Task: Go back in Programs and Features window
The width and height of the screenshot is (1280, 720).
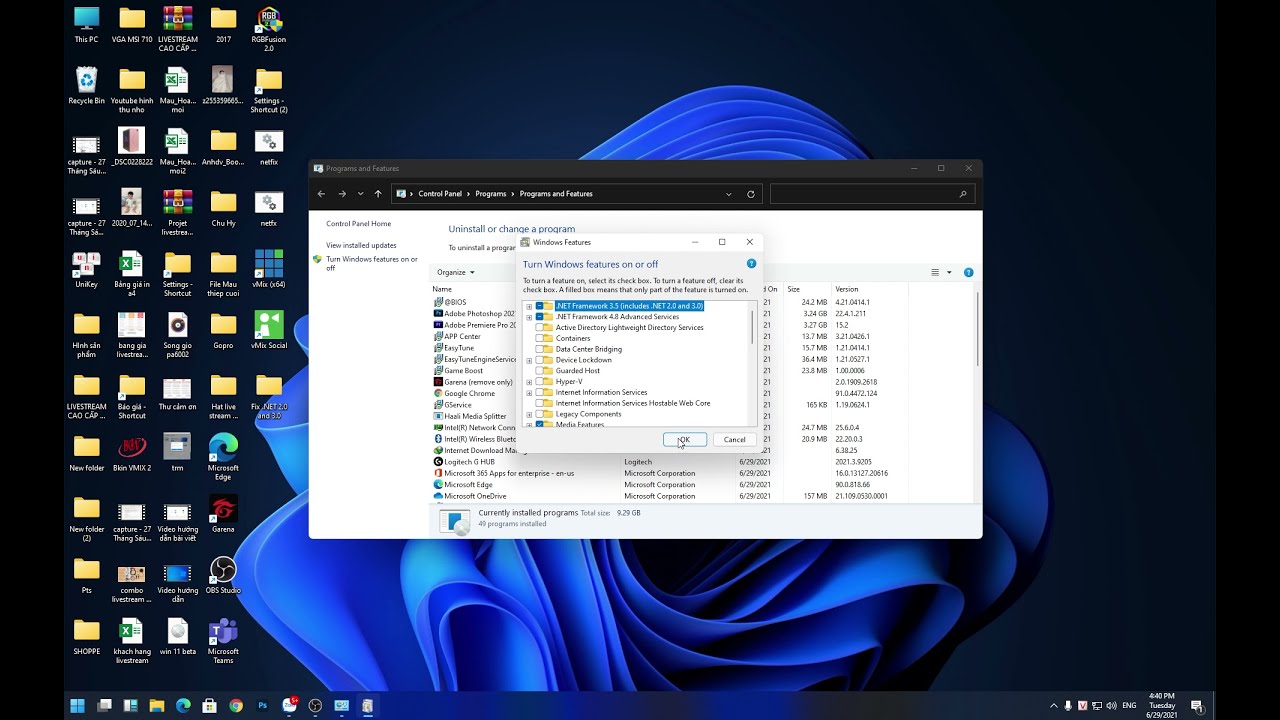Action: tap(321, 194)
